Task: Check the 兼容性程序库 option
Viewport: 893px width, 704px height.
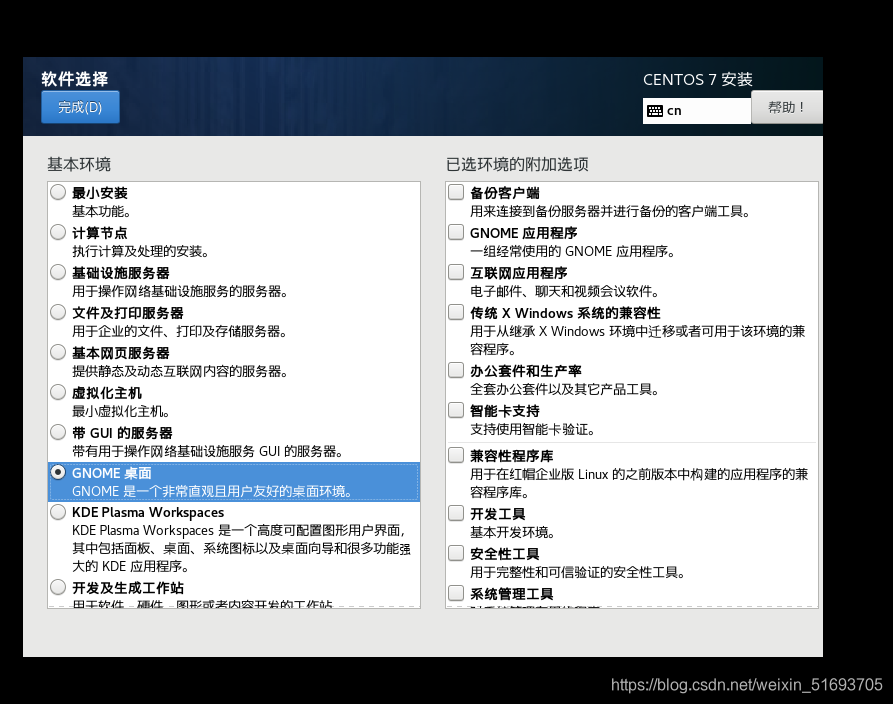Action: pos(456,455)
